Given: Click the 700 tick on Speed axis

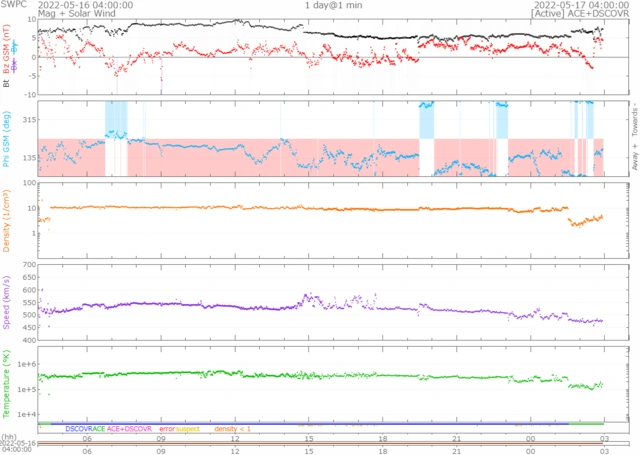Looking at the screenshot, I should click(x=29, y=264).
